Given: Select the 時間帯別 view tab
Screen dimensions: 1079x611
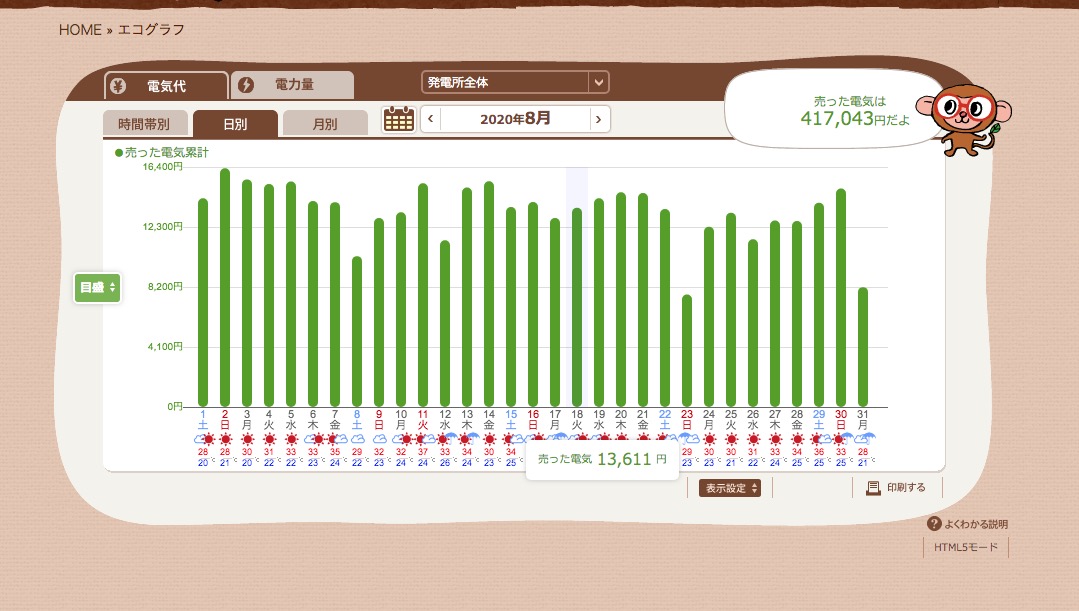Looking at the screenshot, I should tap(145, 124).
